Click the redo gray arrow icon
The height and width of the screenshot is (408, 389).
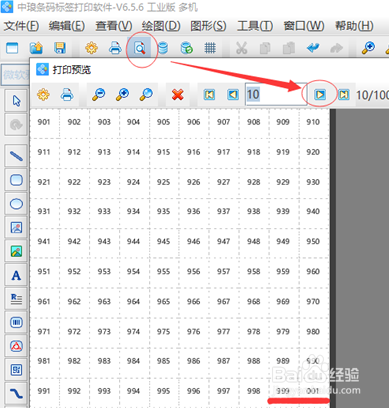(336, 48)
